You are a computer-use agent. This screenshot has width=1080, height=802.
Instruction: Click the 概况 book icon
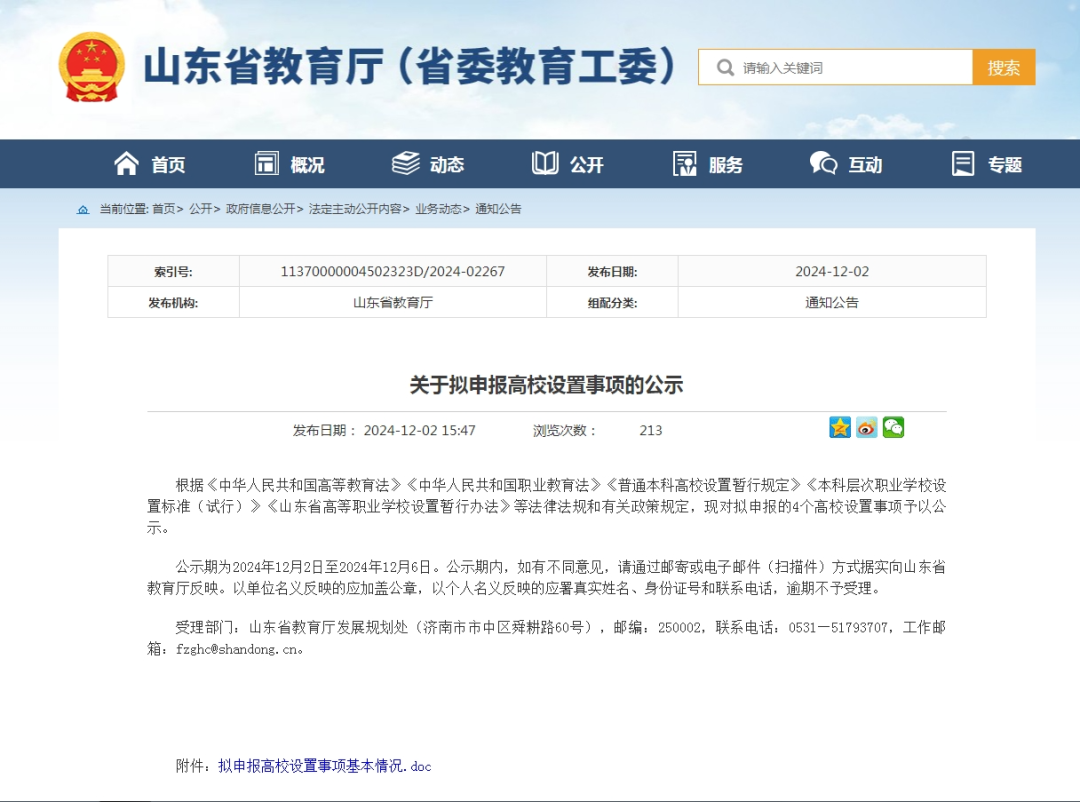pyautogui.click(x=266, y=163)
